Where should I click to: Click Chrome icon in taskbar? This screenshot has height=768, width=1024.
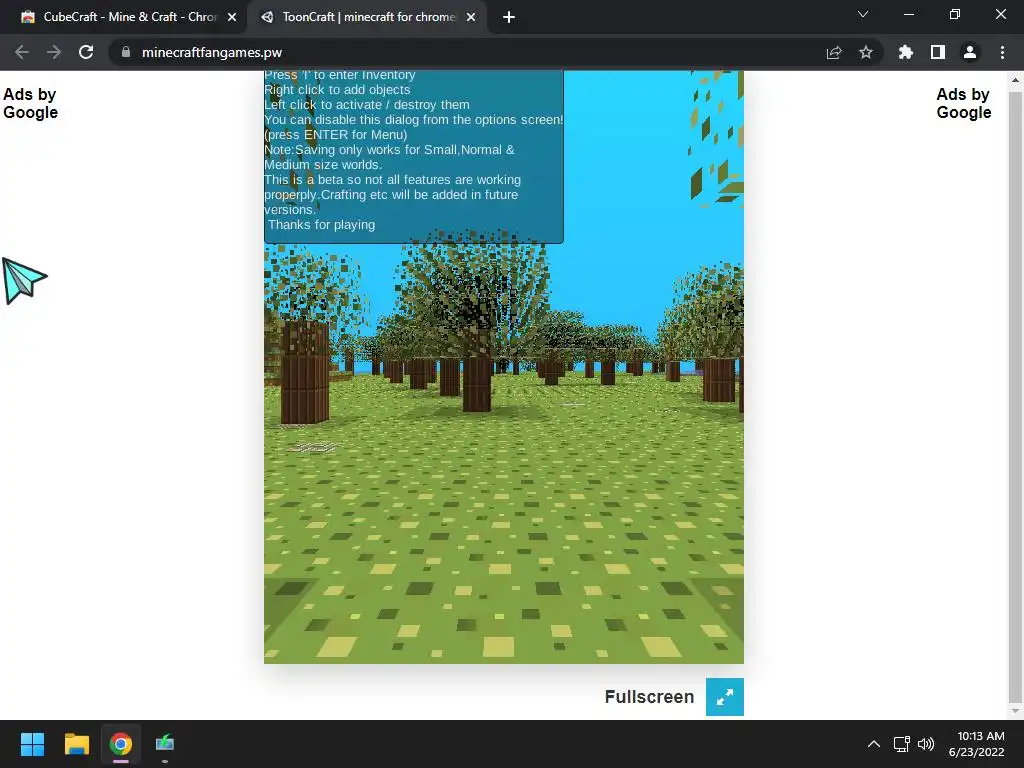click(x=121, y=744)
